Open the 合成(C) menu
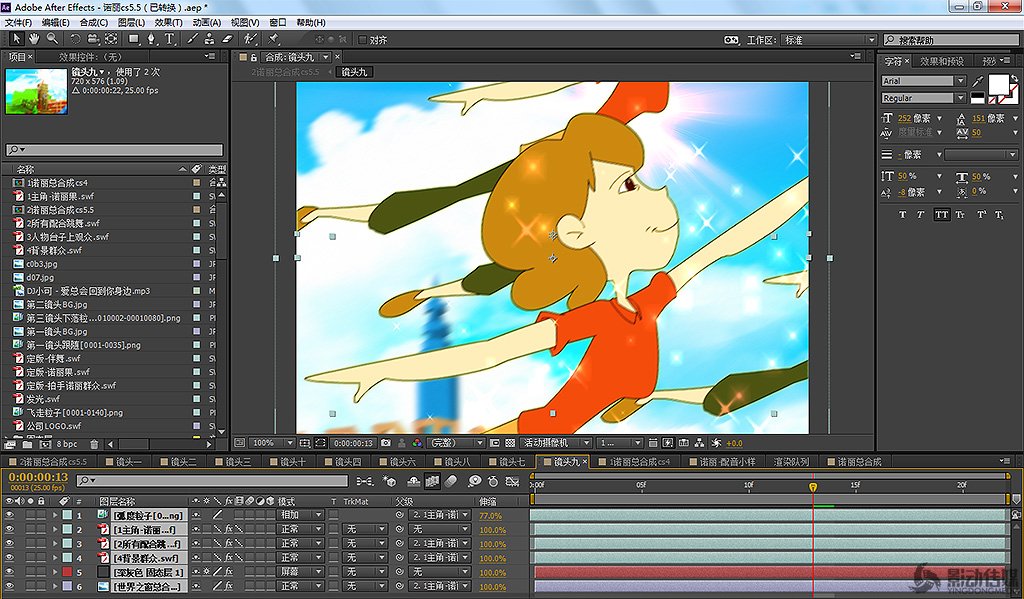The width and height of the screenshot is (1024, 599). coord(94,22)
